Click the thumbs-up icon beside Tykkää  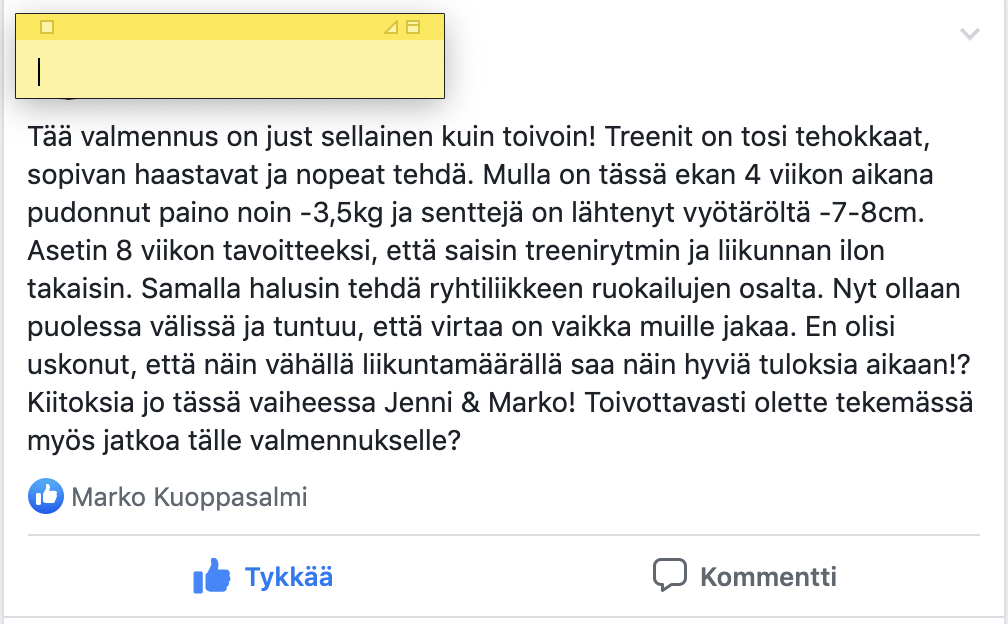click(212, 576)
